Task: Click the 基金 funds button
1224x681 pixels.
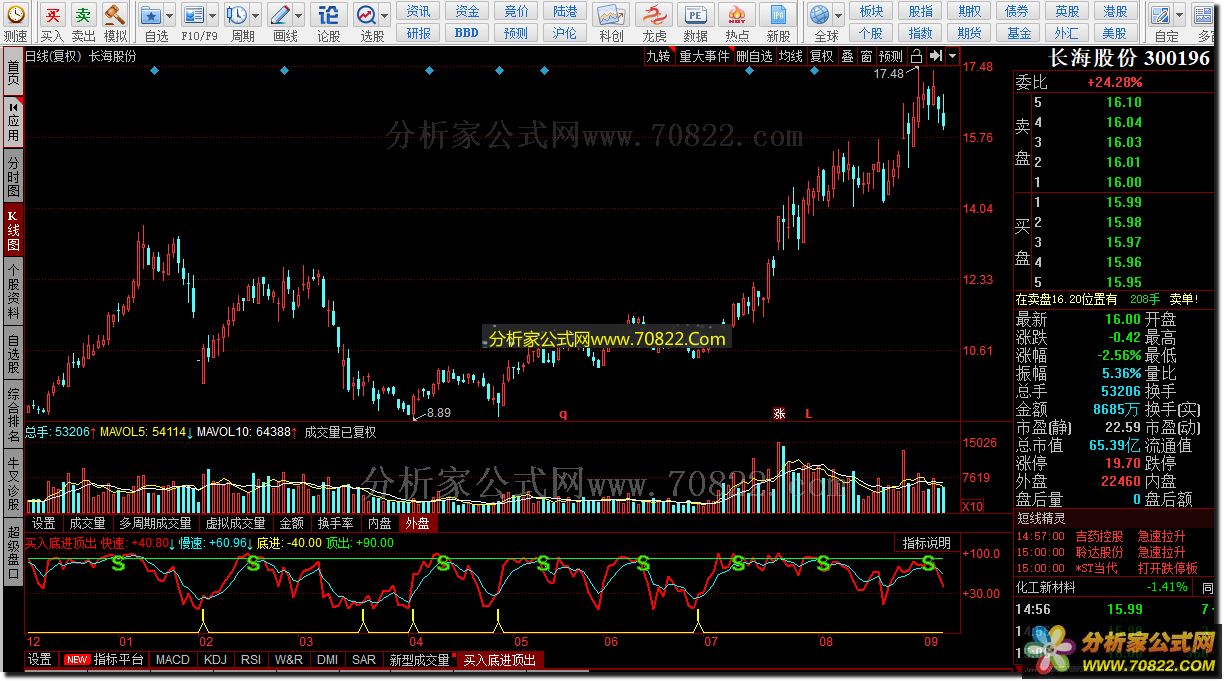Action: pos(1019,33)
